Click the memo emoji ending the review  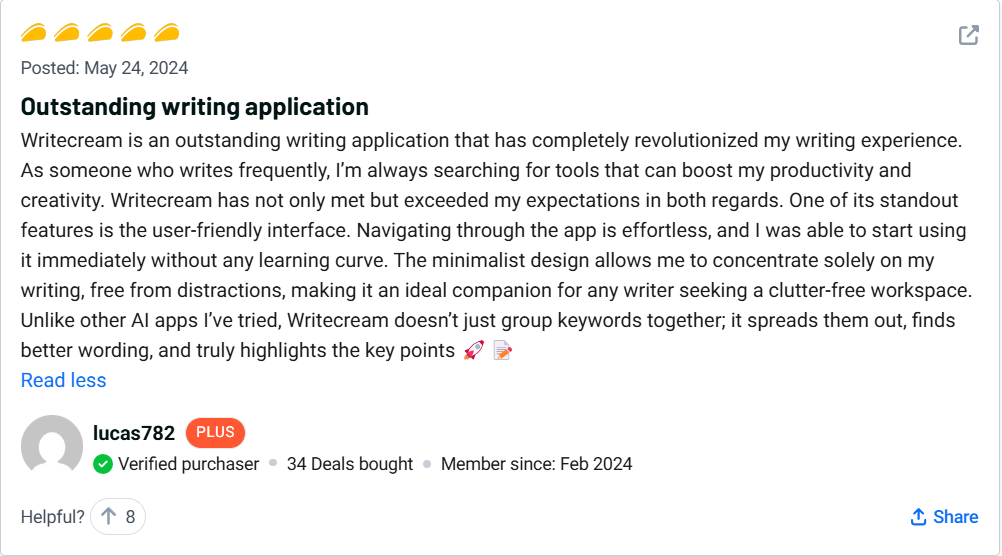(503, 351)
